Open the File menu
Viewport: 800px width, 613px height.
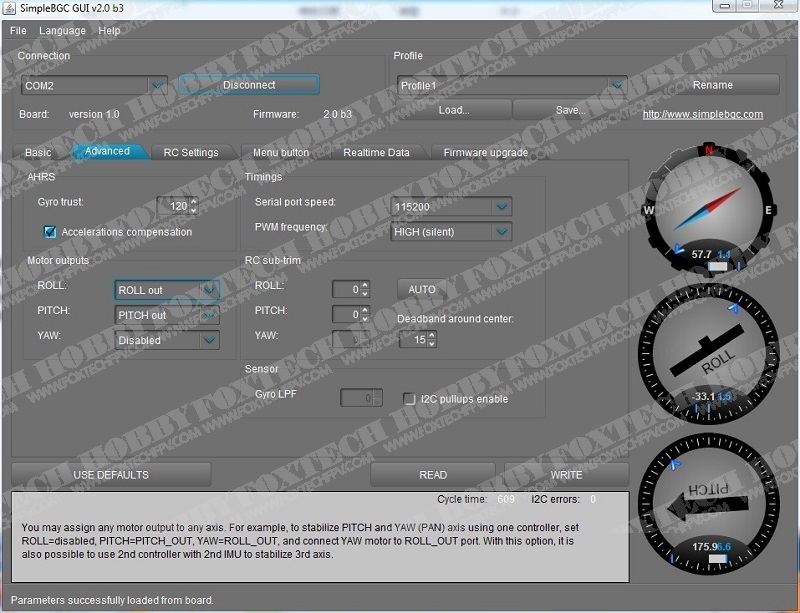click(18, 31)
